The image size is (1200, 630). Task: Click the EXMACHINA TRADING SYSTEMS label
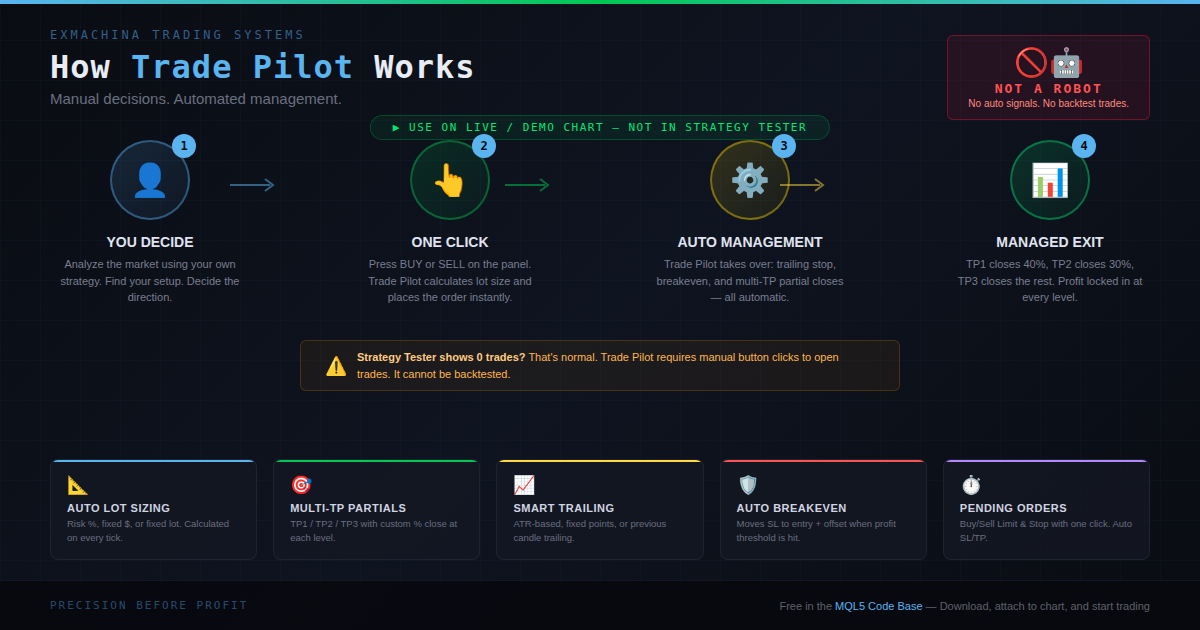coord(177,35)
